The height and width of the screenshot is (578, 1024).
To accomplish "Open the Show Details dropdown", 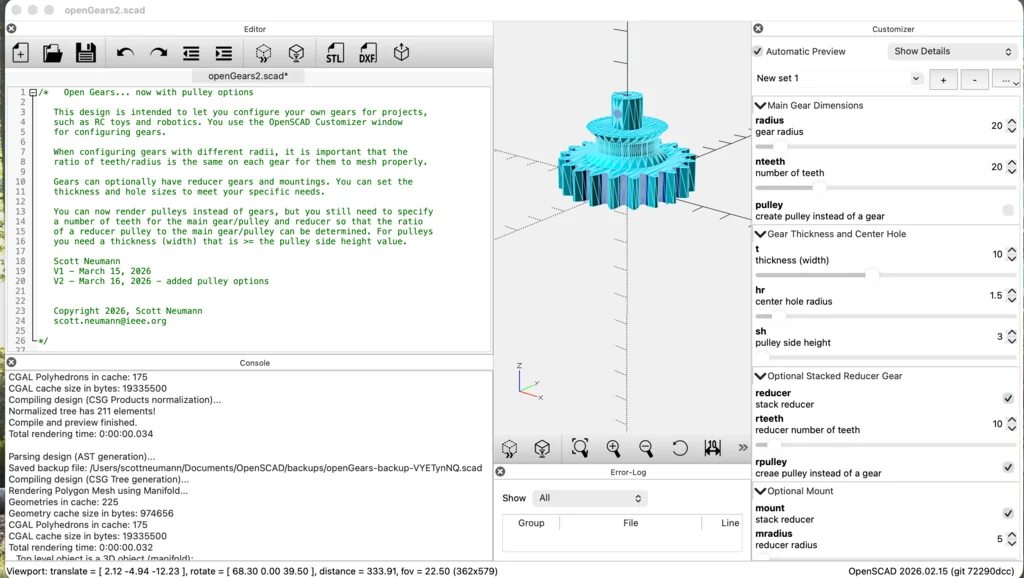I will click(952, 51).
